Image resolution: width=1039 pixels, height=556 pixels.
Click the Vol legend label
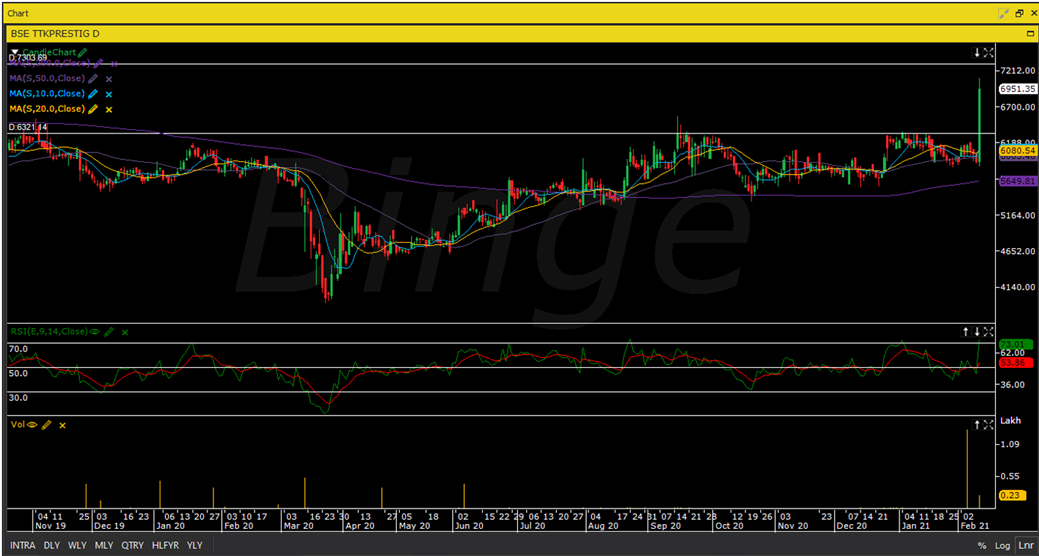click(17, 425)
